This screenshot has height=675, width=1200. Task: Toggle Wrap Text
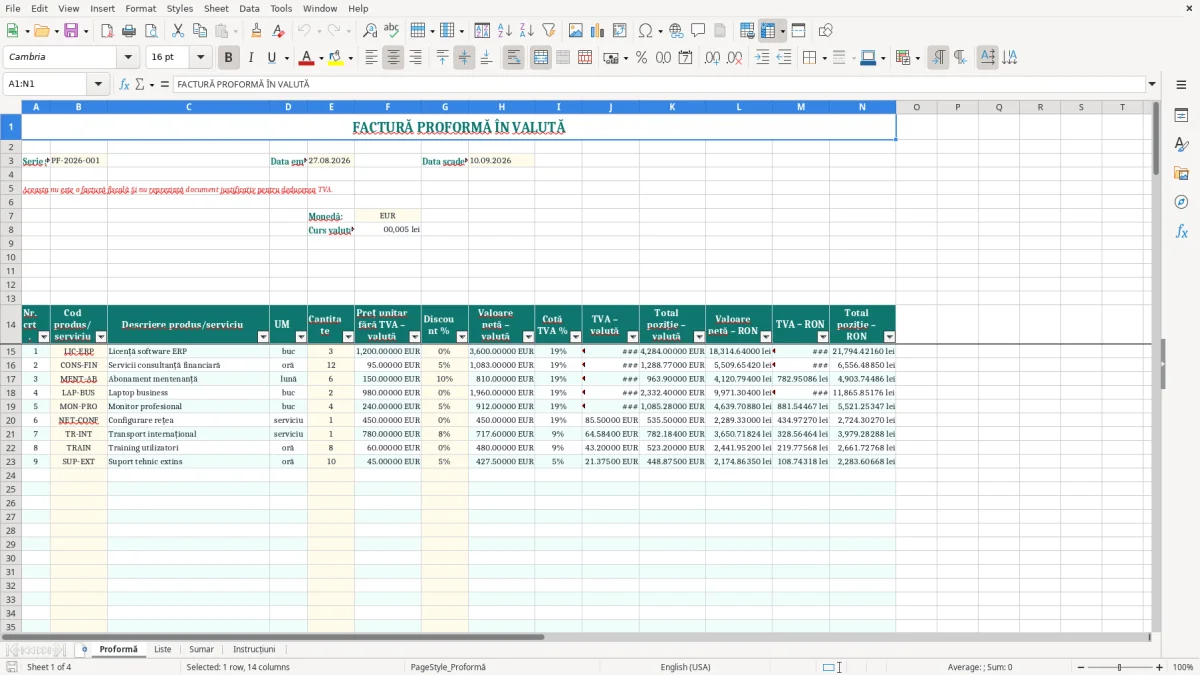point(514,58)
